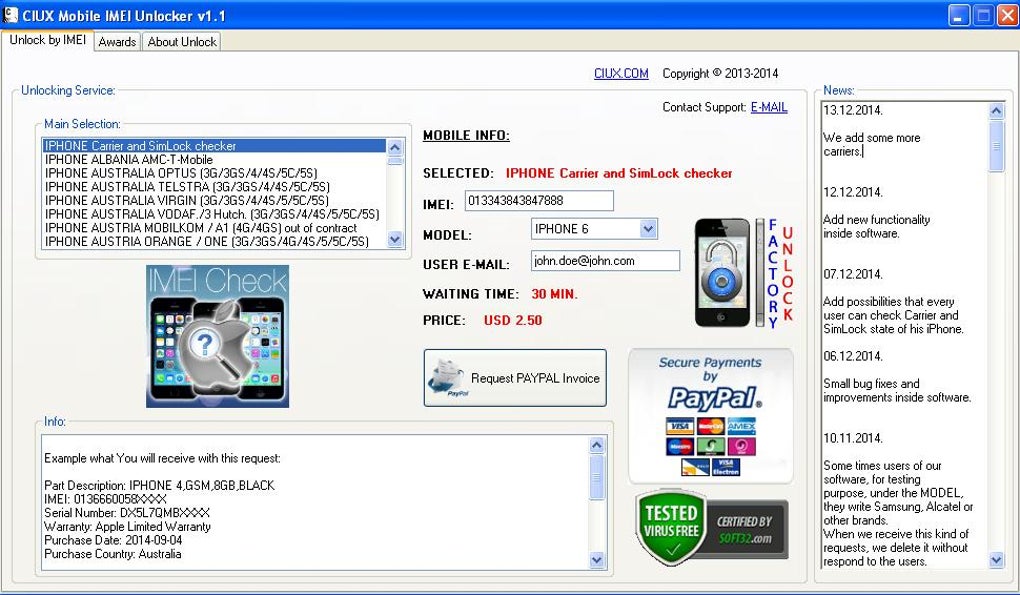Pick IPHONE AUSTRALIA VODAF./3 Hutch. entry
Screen dimensions: 1020x595
215,214
